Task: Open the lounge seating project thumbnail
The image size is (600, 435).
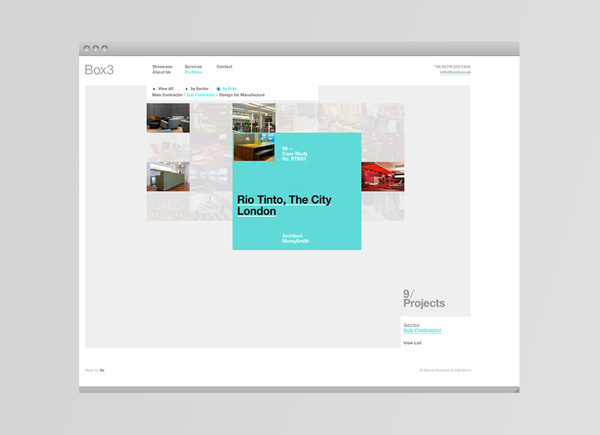Action: tap(168, 118)
